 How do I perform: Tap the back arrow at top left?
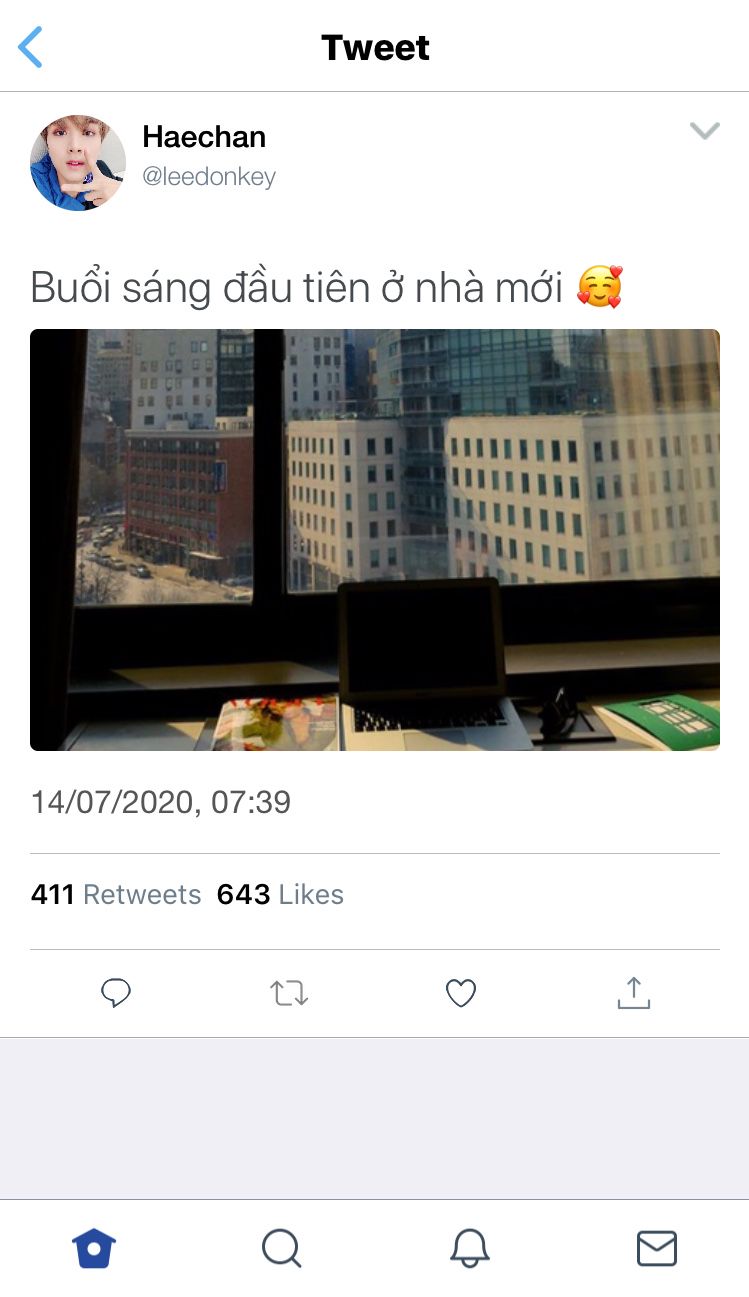click(x=31, y=47)
